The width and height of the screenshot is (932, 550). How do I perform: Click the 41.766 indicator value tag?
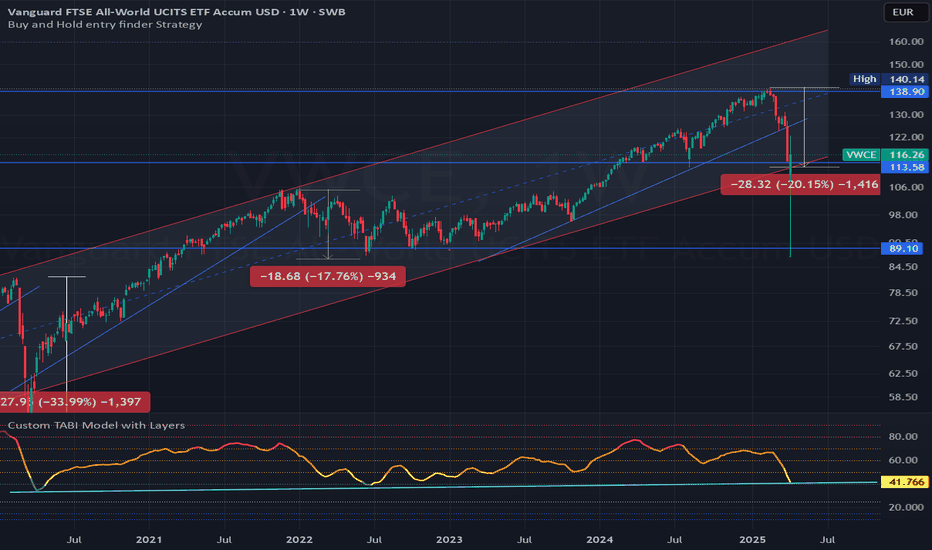(904, 482)
